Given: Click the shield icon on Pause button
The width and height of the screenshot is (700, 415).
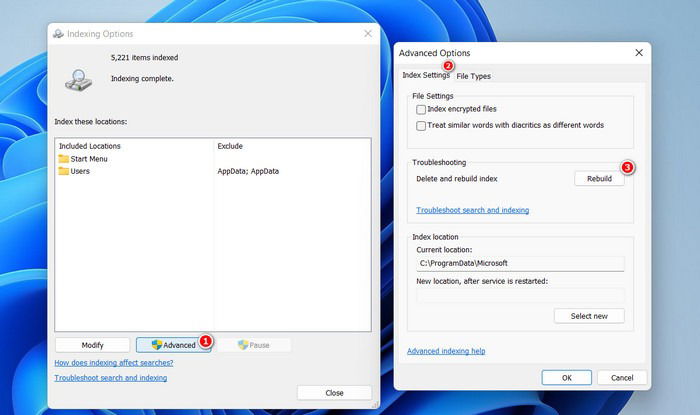Looking at the screenshot, I should click(243, 345).
